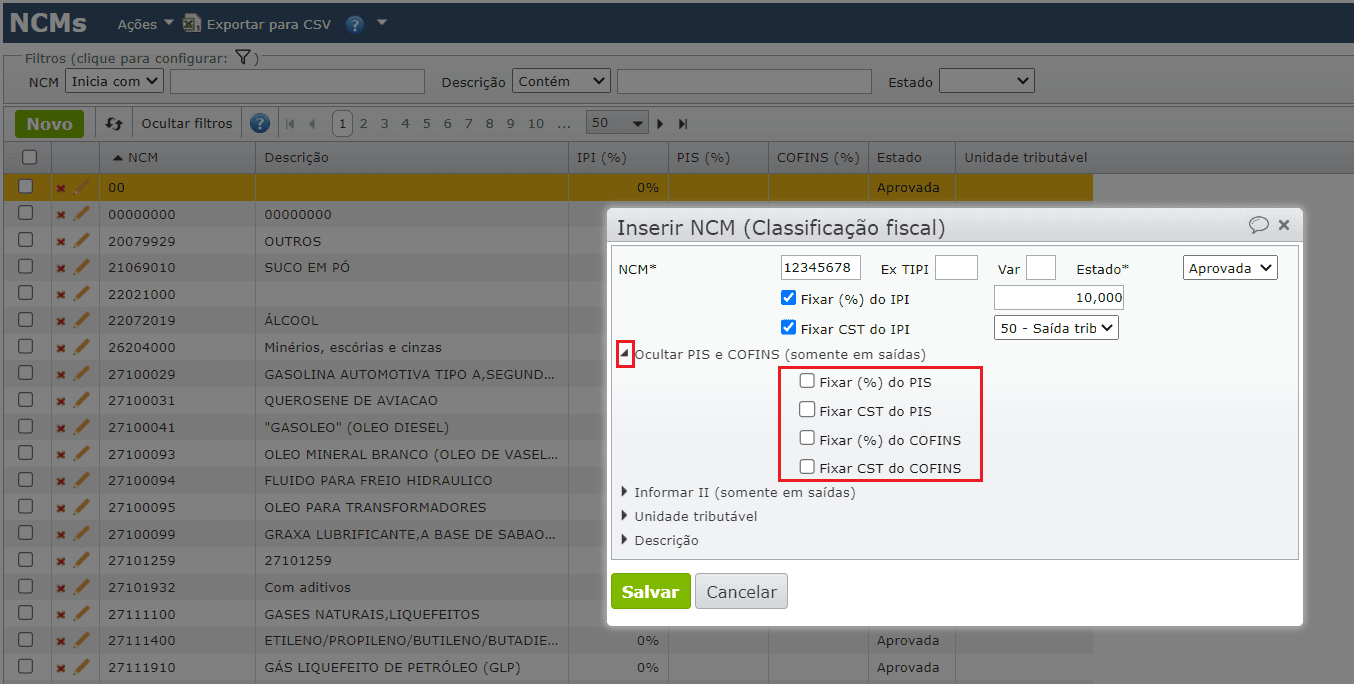Go to next page arrow
This screenshot has height=684, width=1354.
coord(660,124)
